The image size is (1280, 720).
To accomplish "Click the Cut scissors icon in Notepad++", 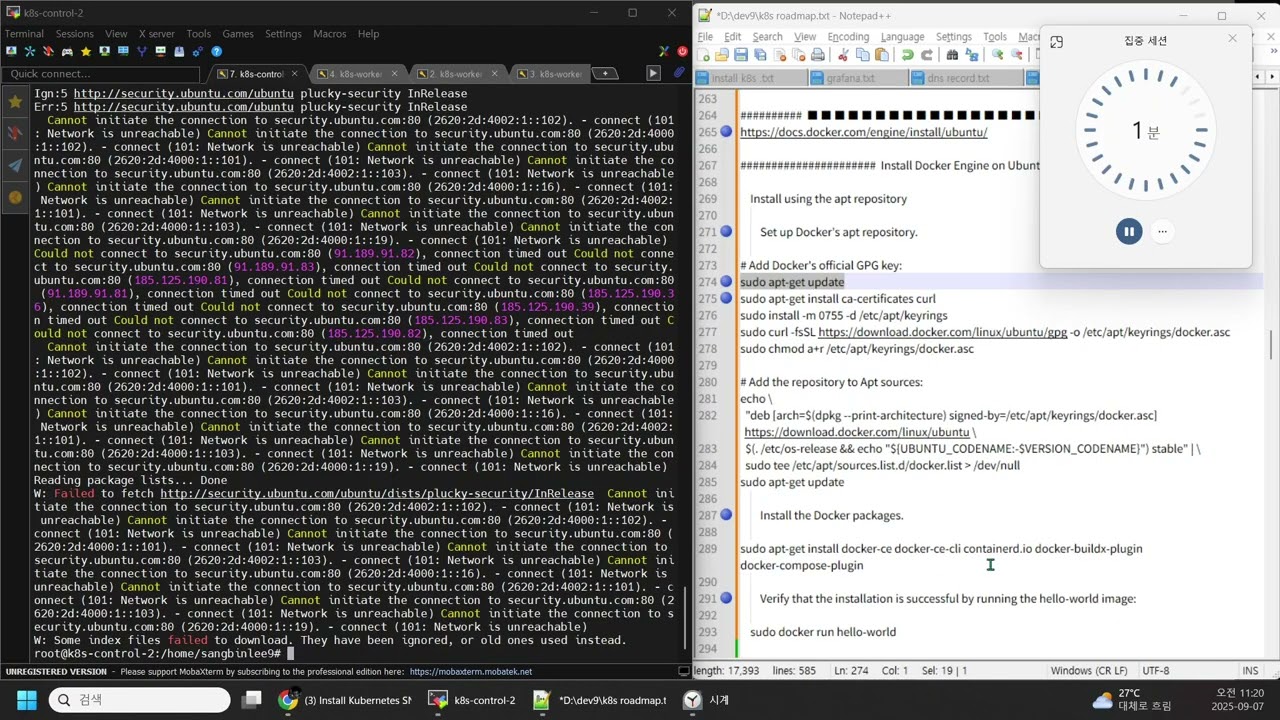I will 843,54.
